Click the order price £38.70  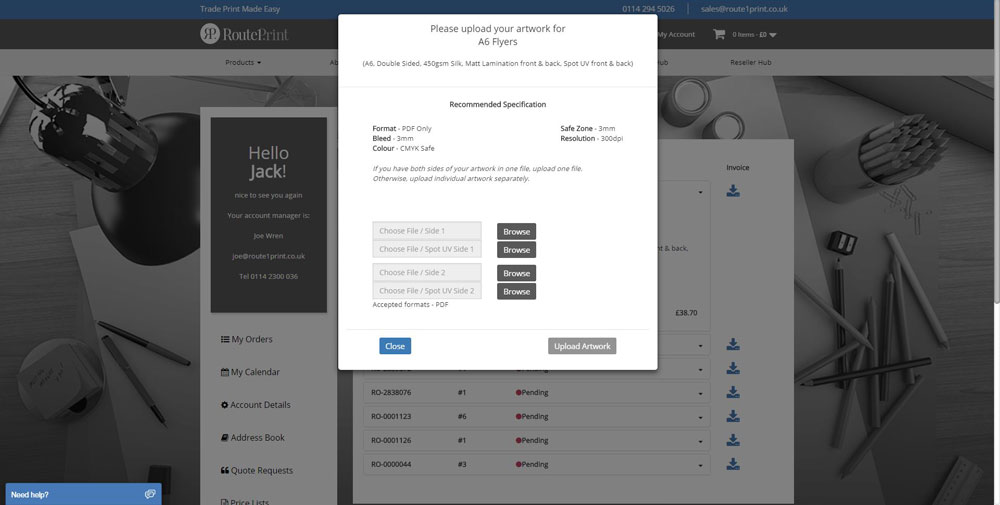686,313
